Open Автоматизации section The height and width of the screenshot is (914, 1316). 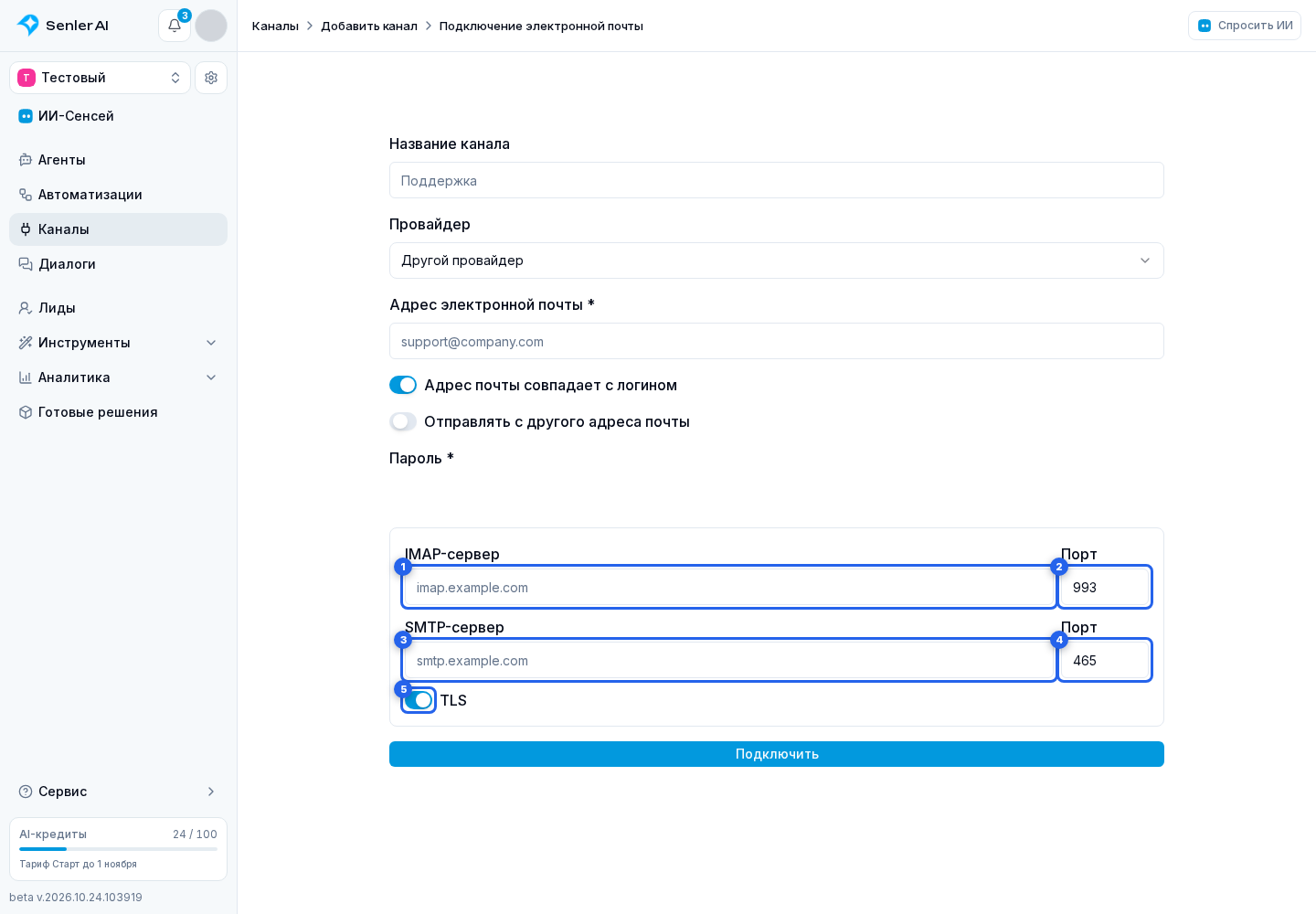(118, 195)
